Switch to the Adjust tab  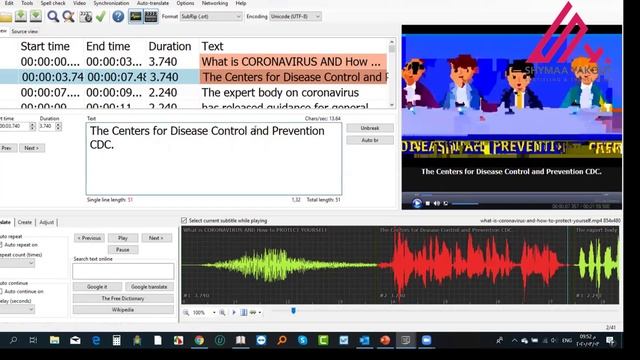(x=47, y=222)
